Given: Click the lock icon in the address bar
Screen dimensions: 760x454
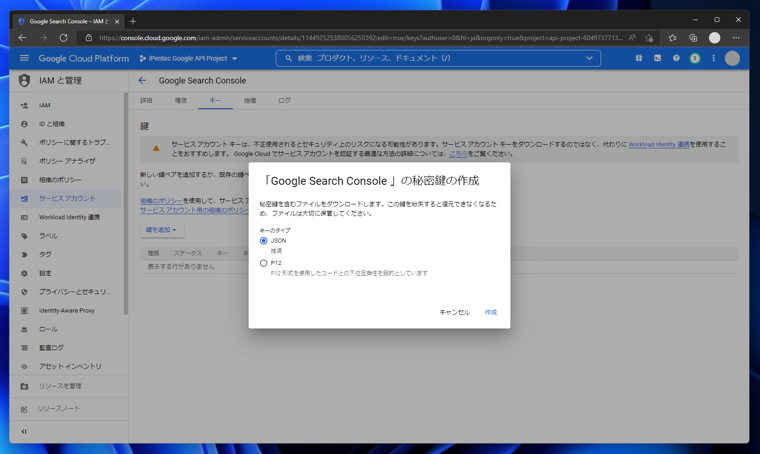Looking at the screenshot, I should (x=89, y=38).
